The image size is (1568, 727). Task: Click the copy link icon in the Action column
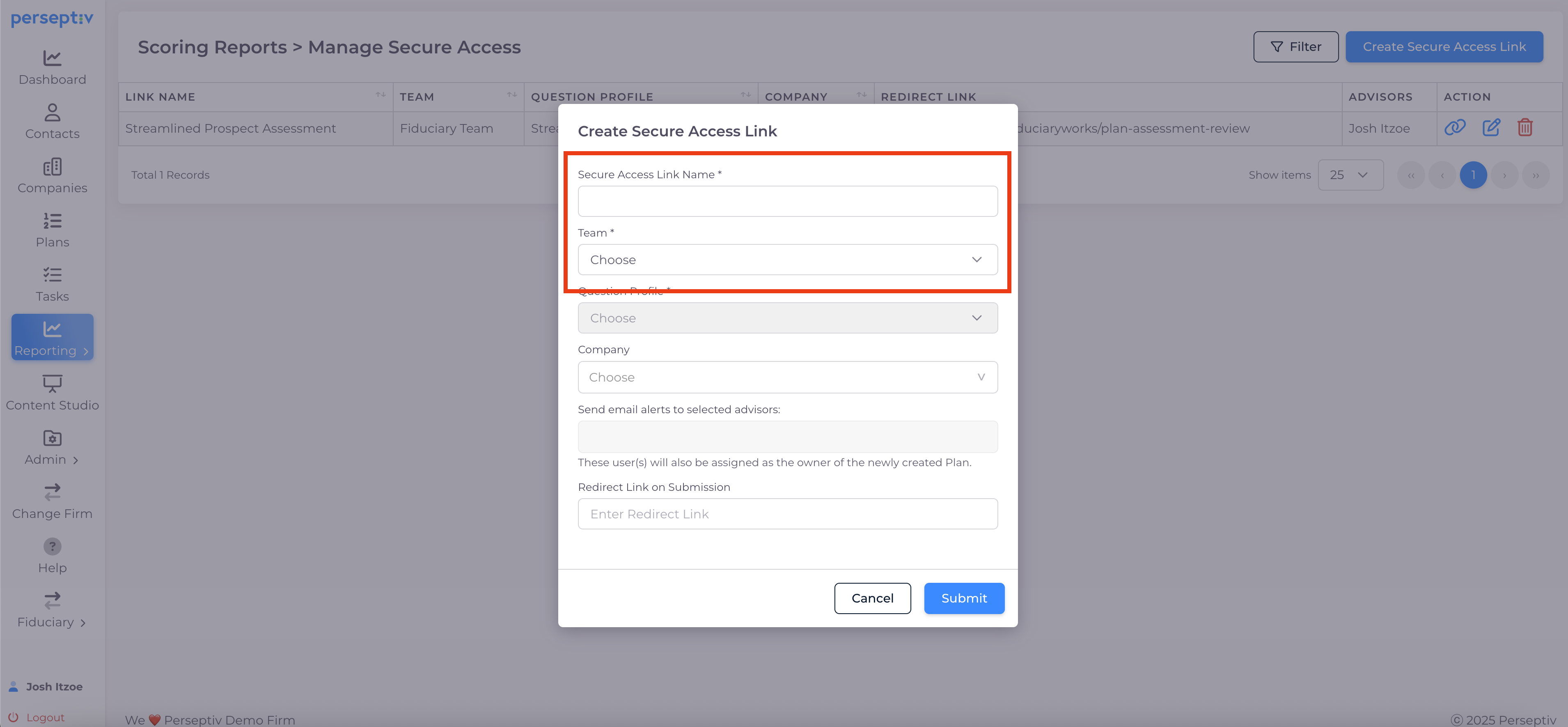[x=1455, y=128]
